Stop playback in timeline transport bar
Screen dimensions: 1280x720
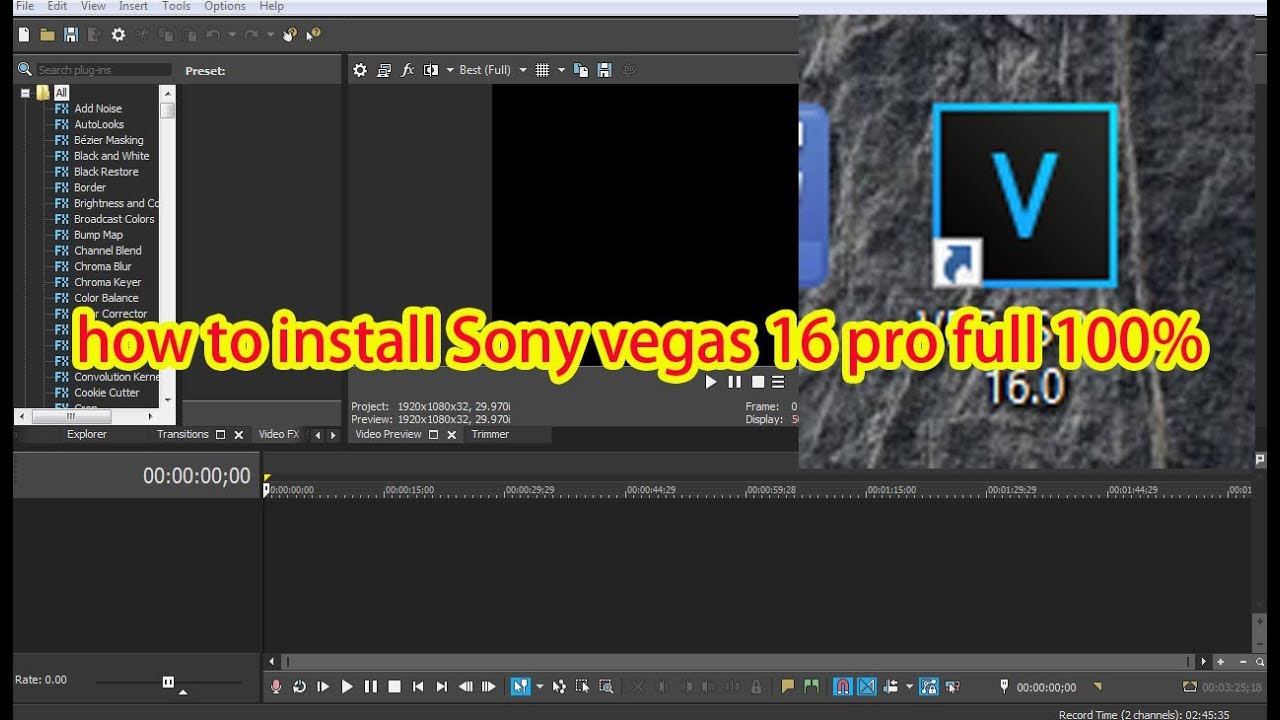395,687
